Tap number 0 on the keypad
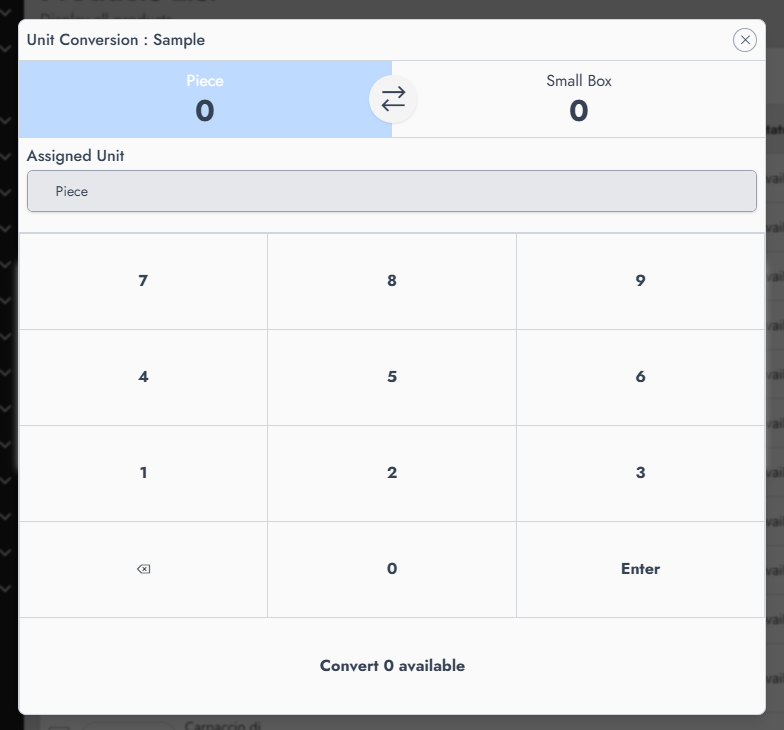This screenshot has width=784, height=730. coord(392,569)
